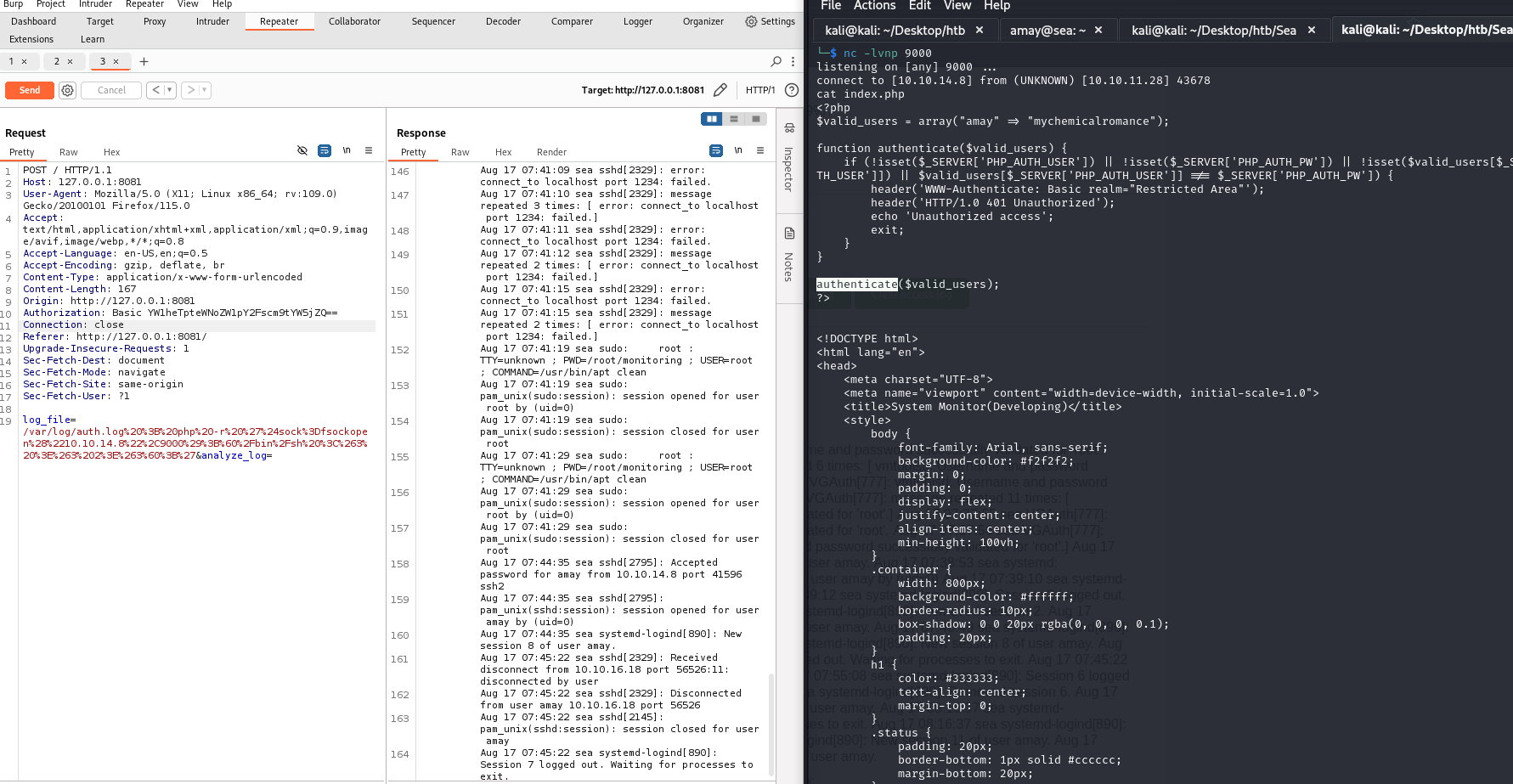This screenshot has width=1513, height=784.
Task: Open the Inspector side panel
Action: coord(789,158)
